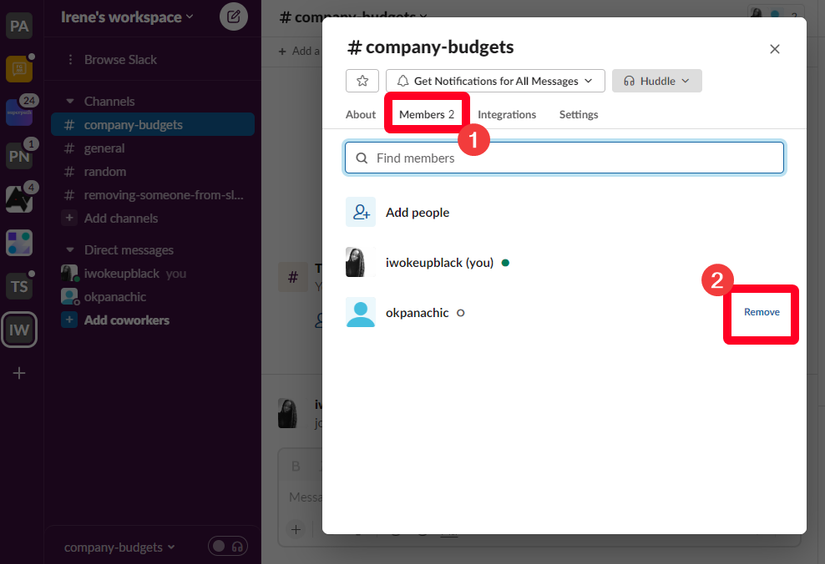825x564 pixels.
Task: Click okpanachic's avatar in the member list
Action: click(x=360, y=313)
